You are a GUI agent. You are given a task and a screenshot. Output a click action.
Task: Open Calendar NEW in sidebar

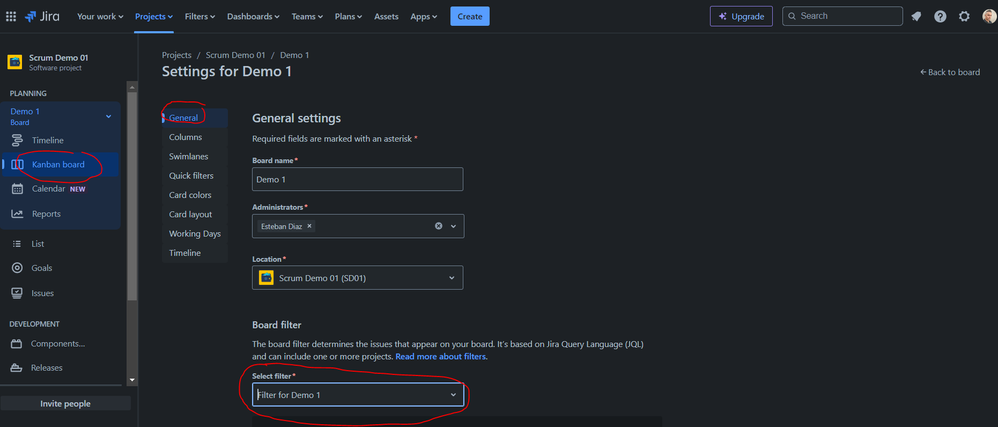pyautogui.click(x=60, y=189)
